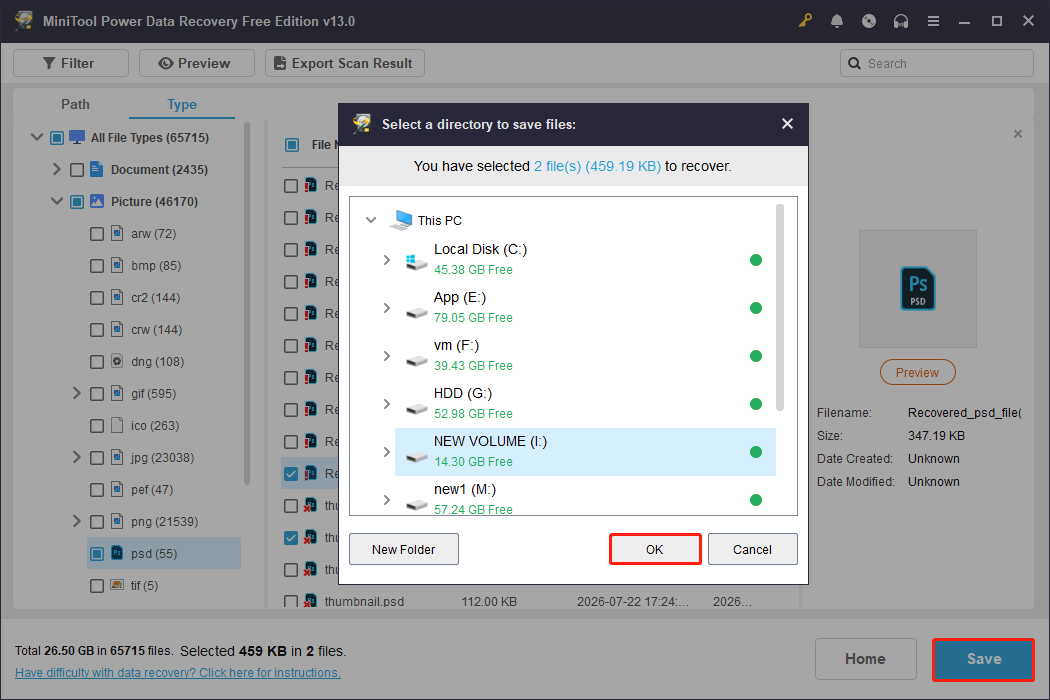This screenshot has height=700, width=1050.
Task: Expand the gif (595) node
Action: coord(76,393)
